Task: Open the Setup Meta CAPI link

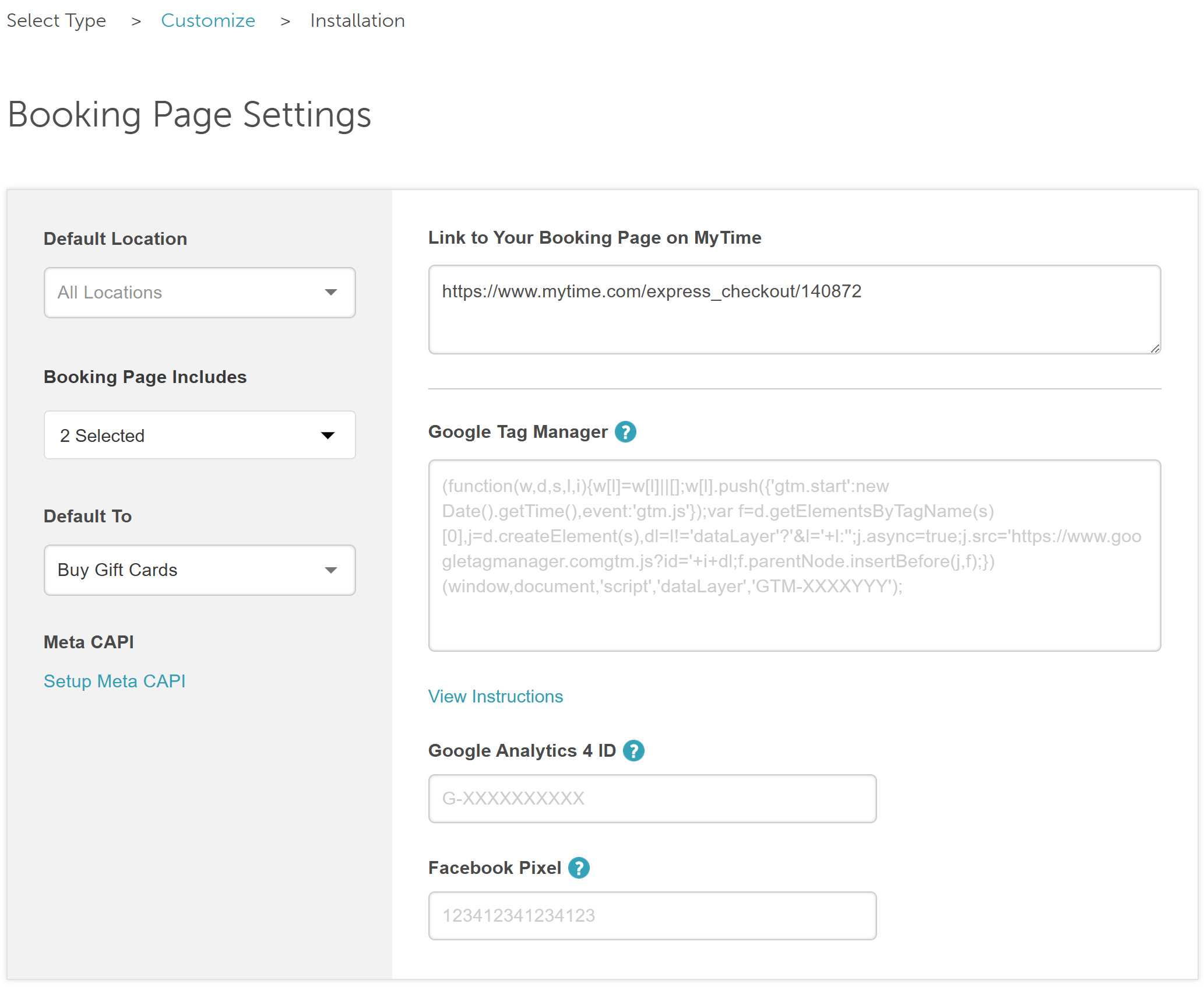Action: click(115, 682)
